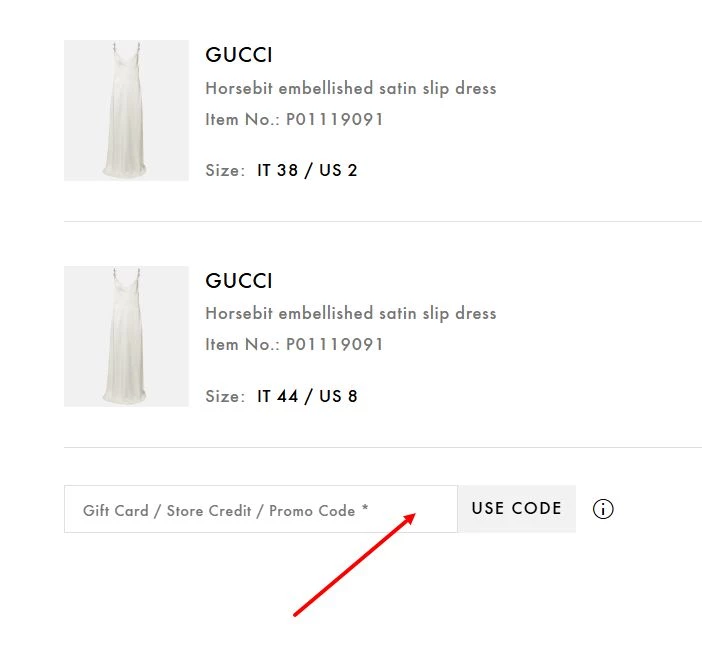Open second Horsebit embellished satin slip dress title
This screenshot has height=650, width=702.
click(351, 313)
